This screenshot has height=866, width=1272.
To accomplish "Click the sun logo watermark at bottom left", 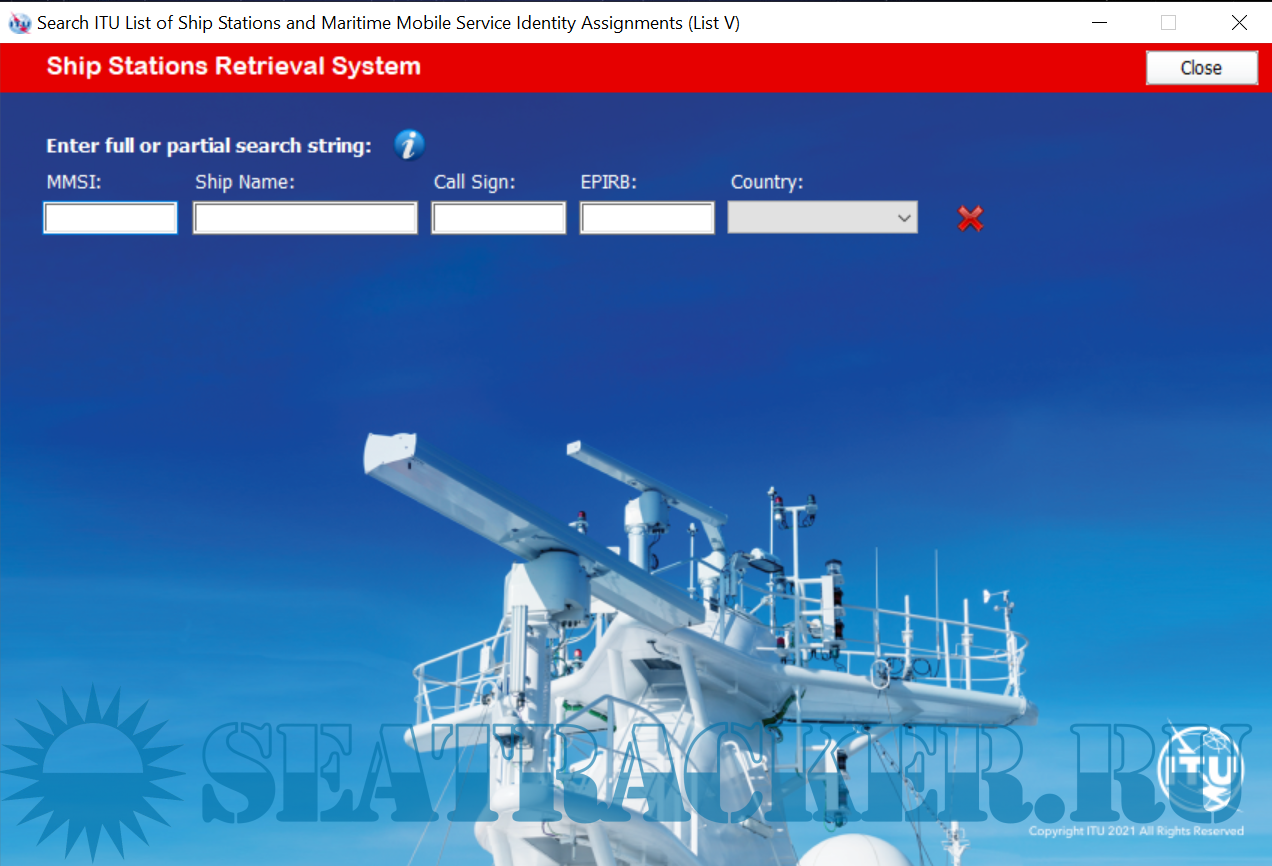I will click(92, 772).
